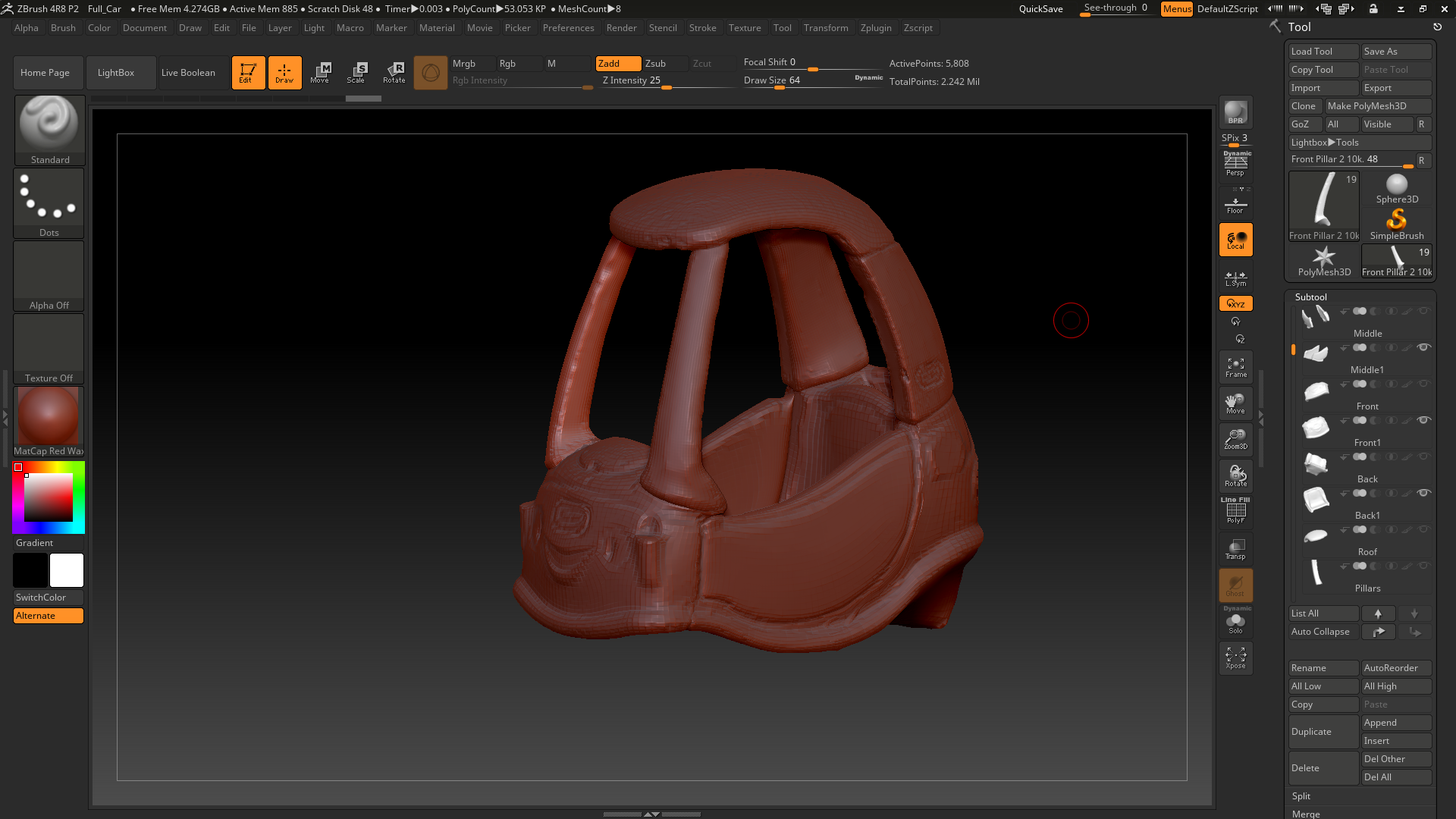Select the Edit mode icon
This screenshot has height=819, width=1456.
click(x=248, y=73)
